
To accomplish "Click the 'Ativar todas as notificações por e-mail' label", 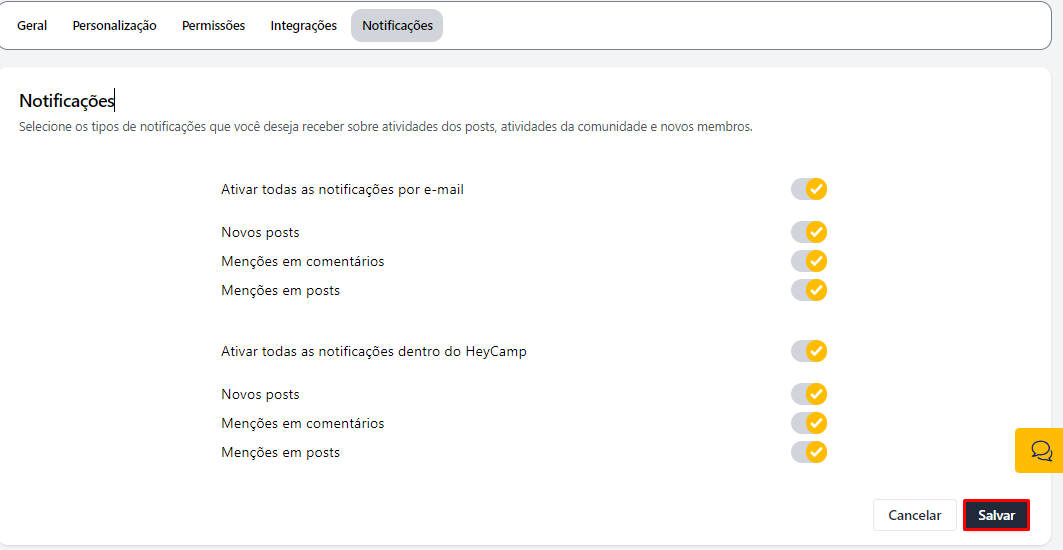I will (x=342, y=189).
